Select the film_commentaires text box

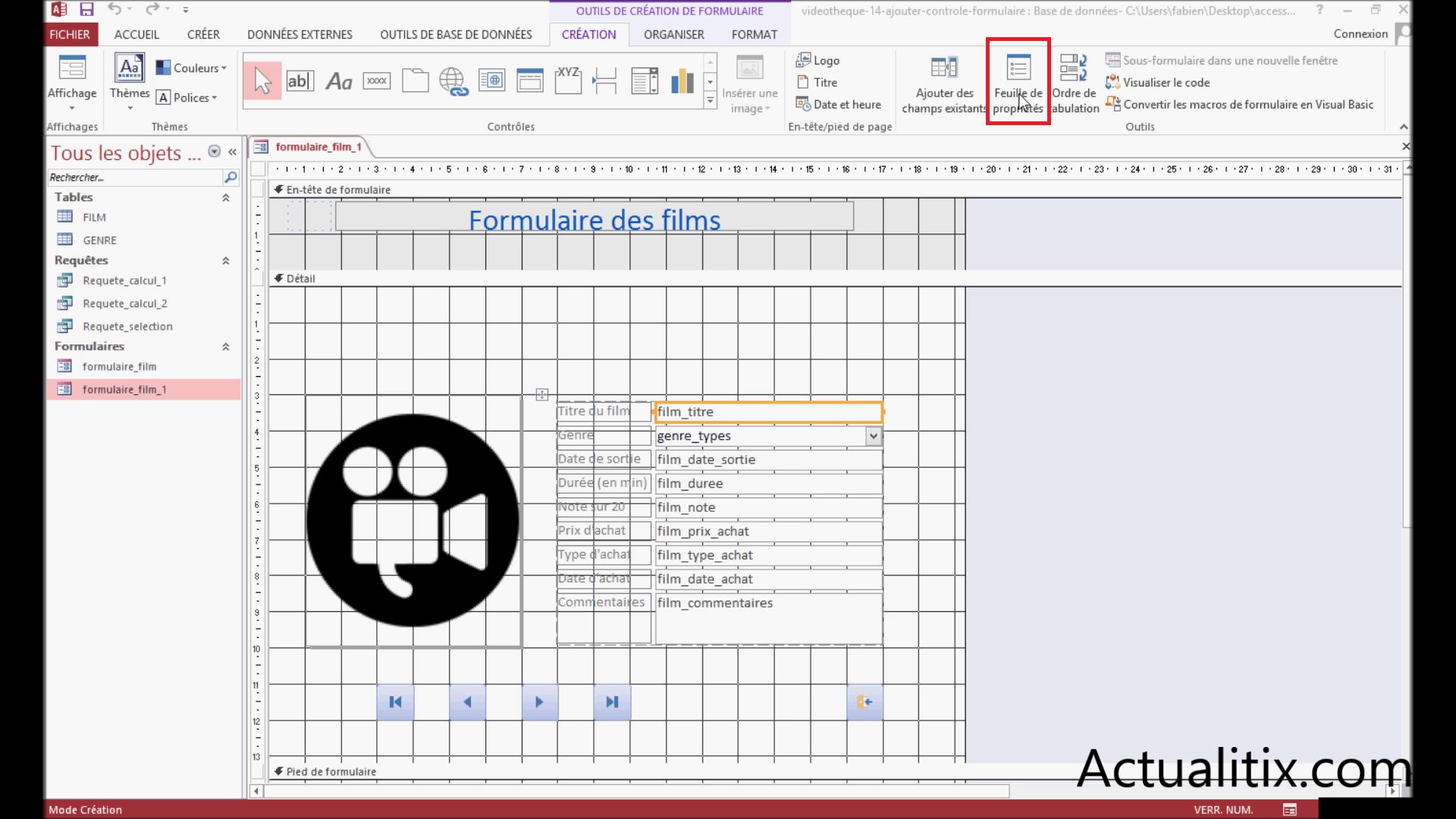coord(769,619)
